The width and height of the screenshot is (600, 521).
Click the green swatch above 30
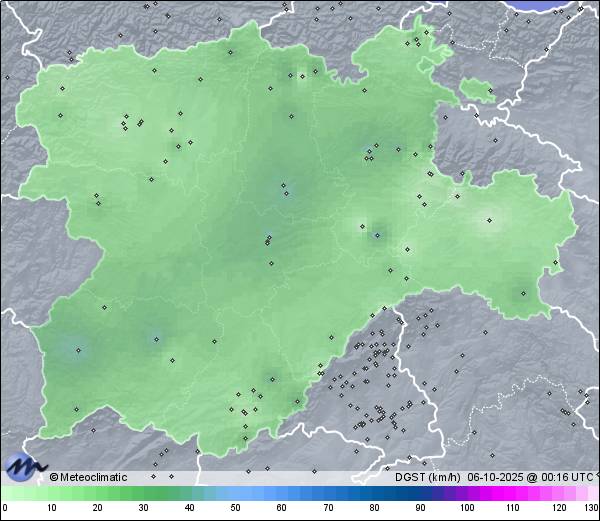tap(144, 494)
